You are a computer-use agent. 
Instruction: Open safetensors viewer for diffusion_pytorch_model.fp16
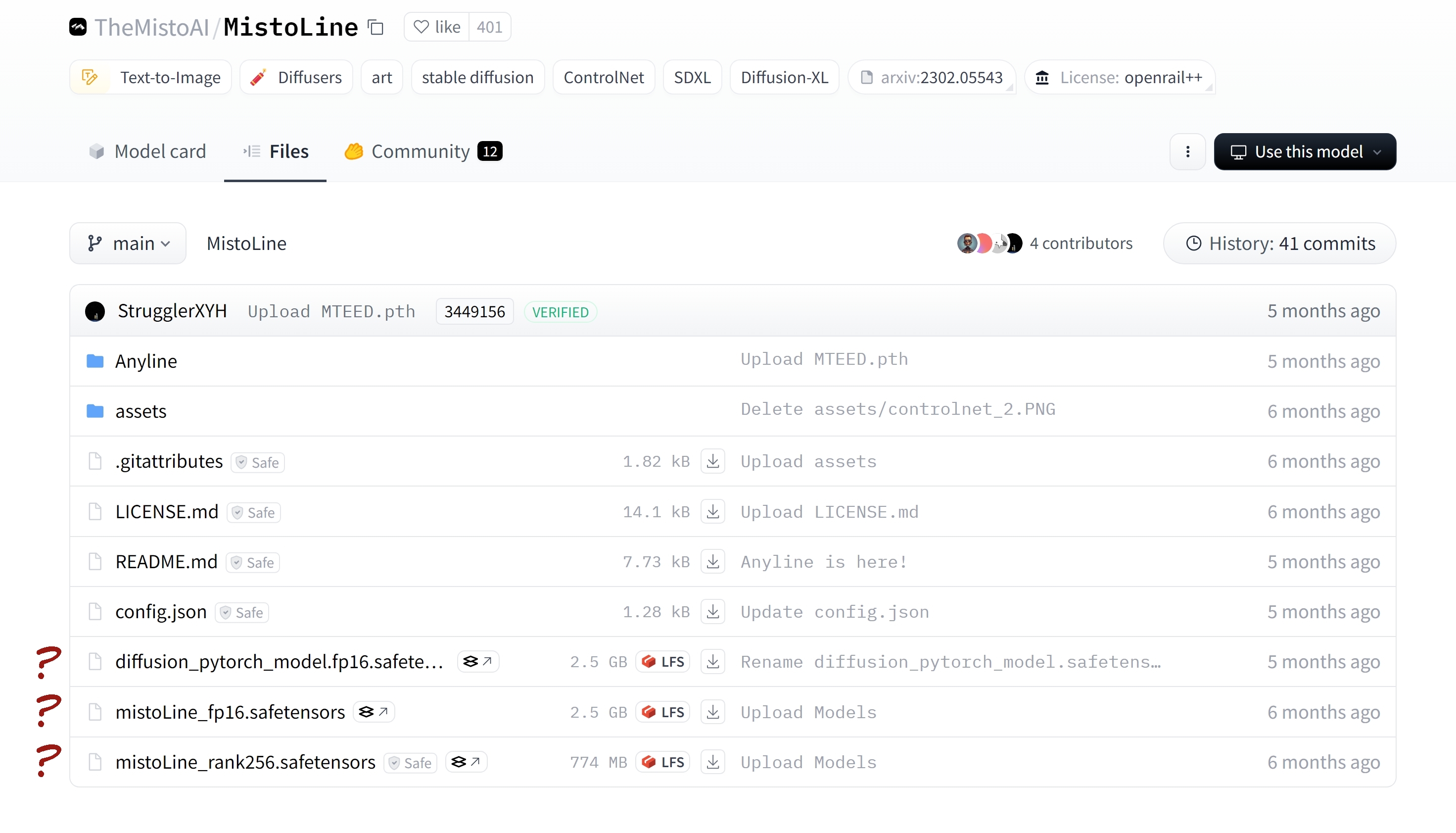tap(478, 662)
